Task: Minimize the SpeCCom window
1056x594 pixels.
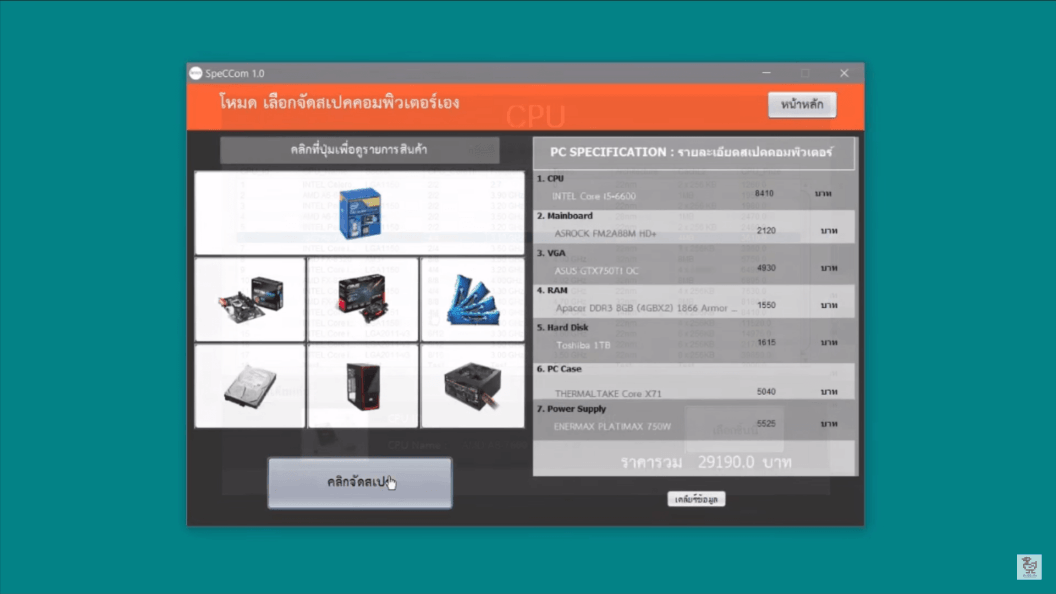Action: pos(766,73)
